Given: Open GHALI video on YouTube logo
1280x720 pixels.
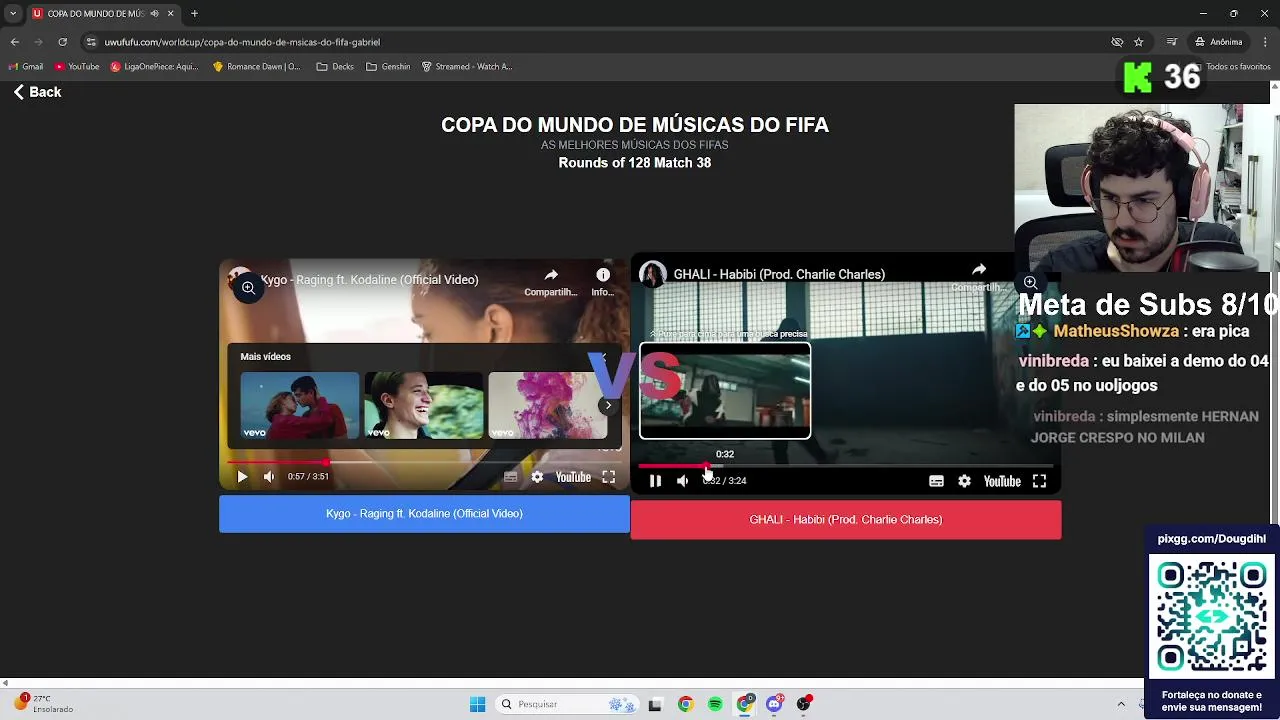Looking at the screenshot, I should [1001, 481].
